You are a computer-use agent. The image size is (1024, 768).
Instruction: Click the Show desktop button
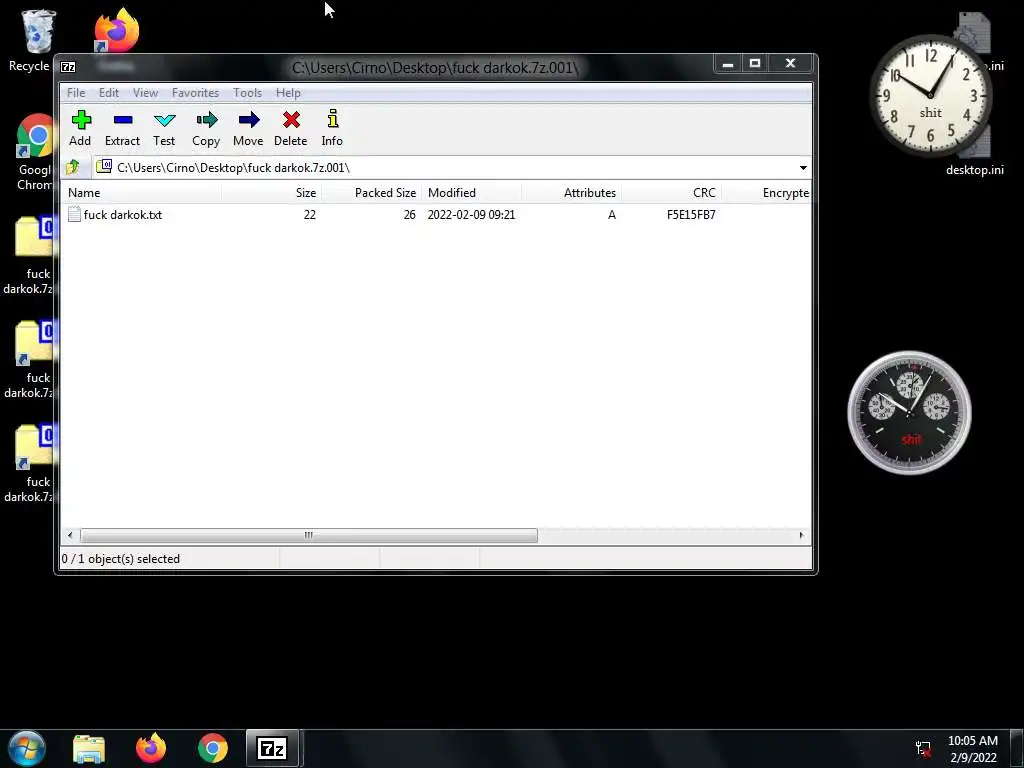click(x=1016, y=748)
